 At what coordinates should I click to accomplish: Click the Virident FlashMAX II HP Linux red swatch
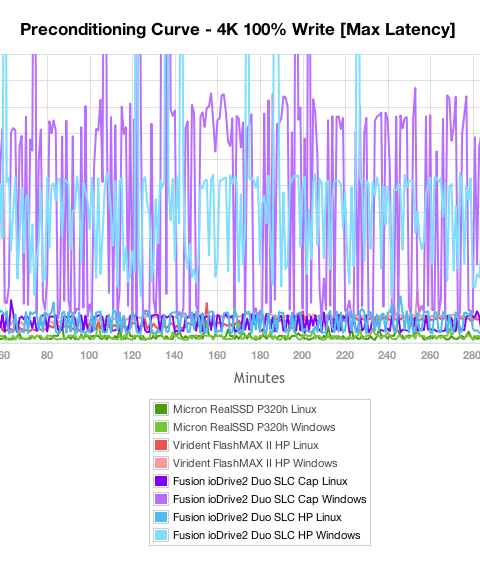tap(161, 445)
